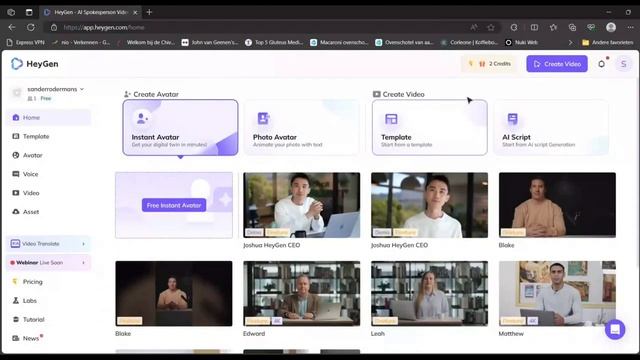Open the Blake thumbnail with Free Instant Avatar row
Viewport: 640px width, 360px height.
tap(557, 205)
